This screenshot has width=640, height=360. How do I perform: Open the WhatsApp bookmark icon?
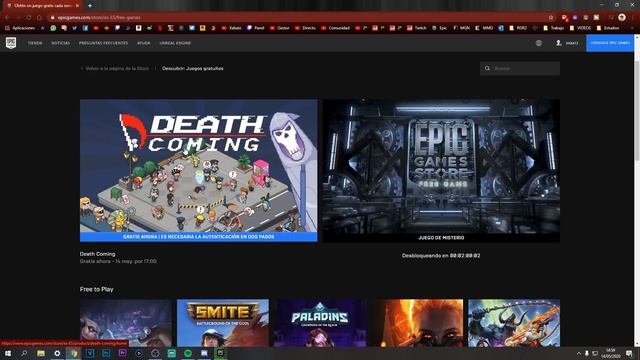click(x=53, y=28)
